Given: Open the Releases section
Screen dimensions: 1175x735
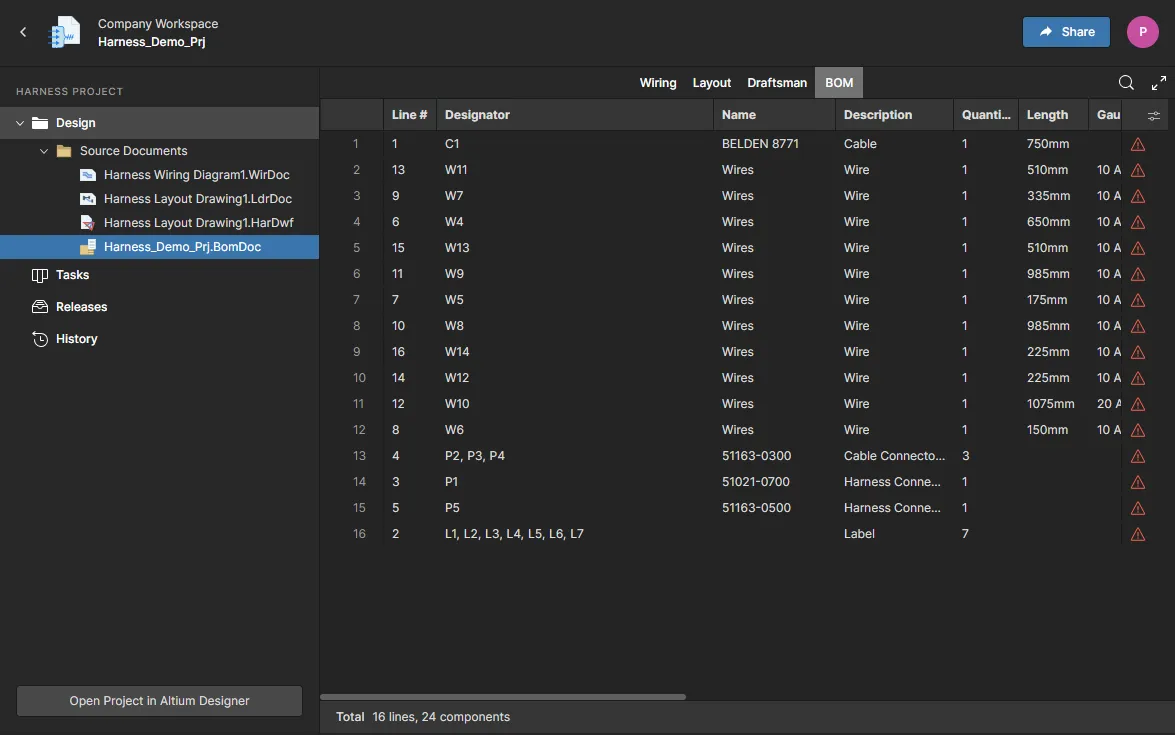Looking at the screenshot, I should (81, 307).
